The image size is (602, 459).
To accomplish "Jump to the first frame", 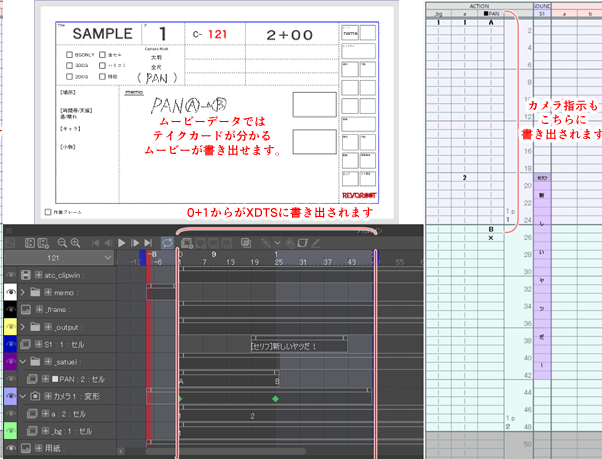I will click(96, 243).
